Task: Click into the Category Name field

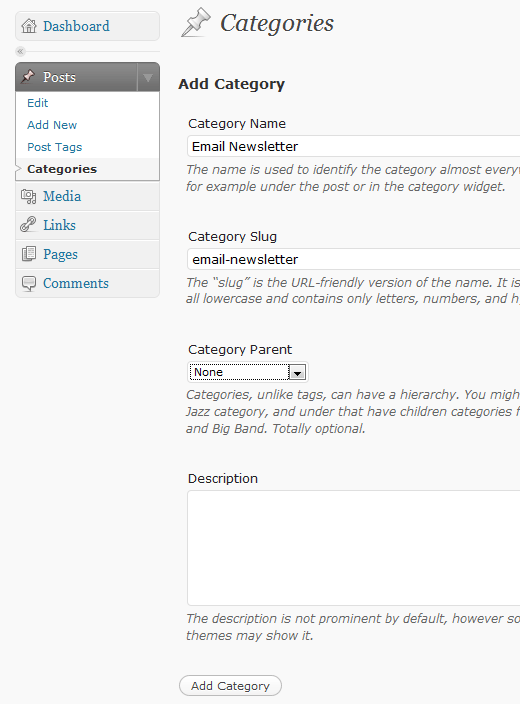Action: click(x=353, y=146)
